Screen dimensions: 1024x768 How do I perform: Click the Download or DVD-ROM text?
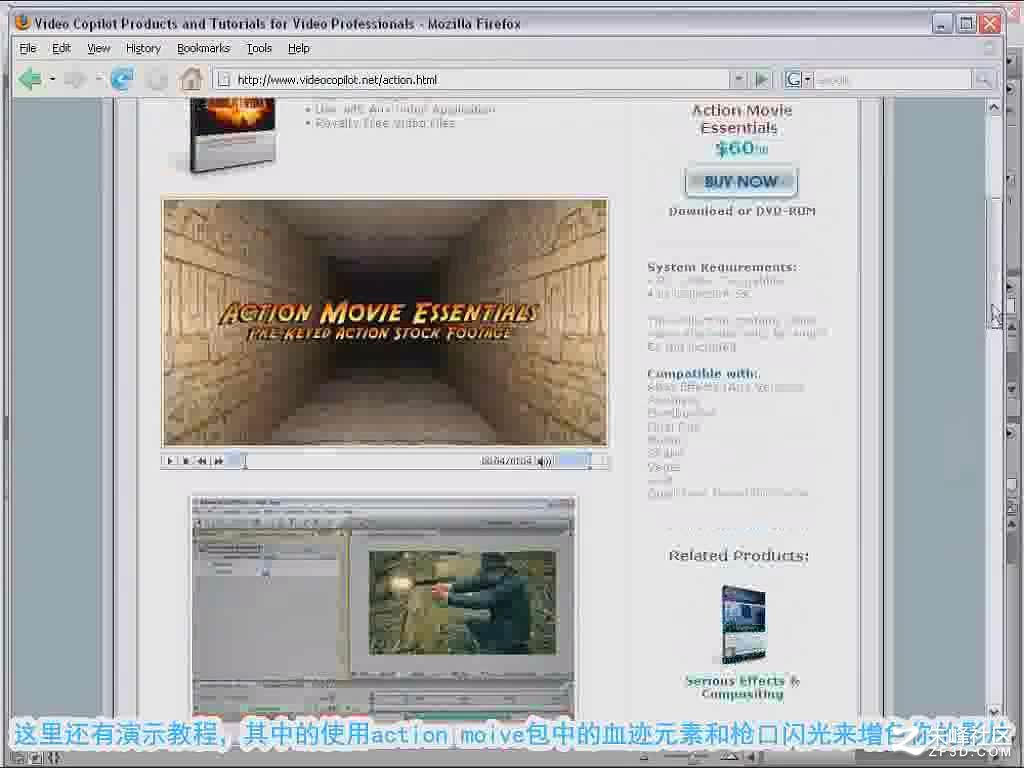pyautogui.click(x=742, y=211)
